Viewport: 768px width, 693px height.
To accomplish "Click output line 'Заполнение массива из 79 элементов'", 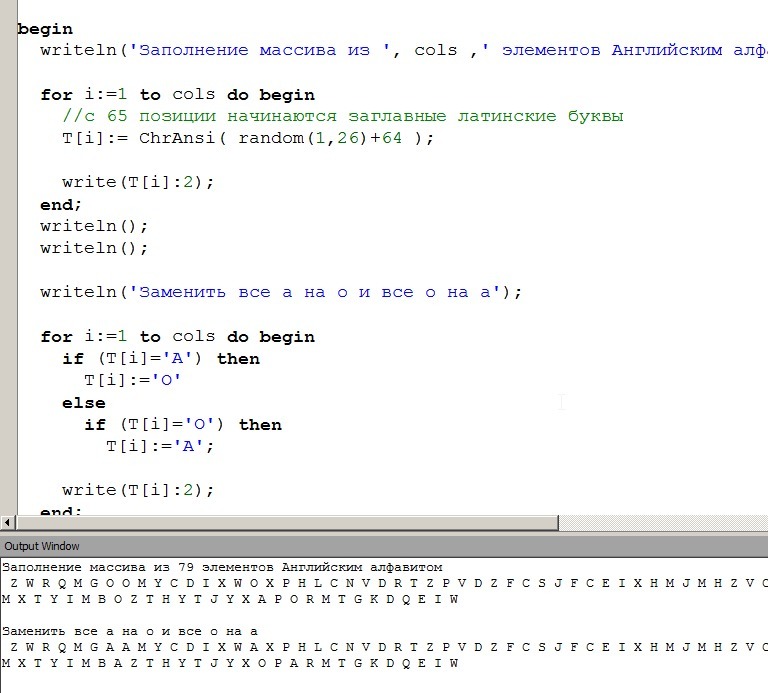I will coord(222,568).
